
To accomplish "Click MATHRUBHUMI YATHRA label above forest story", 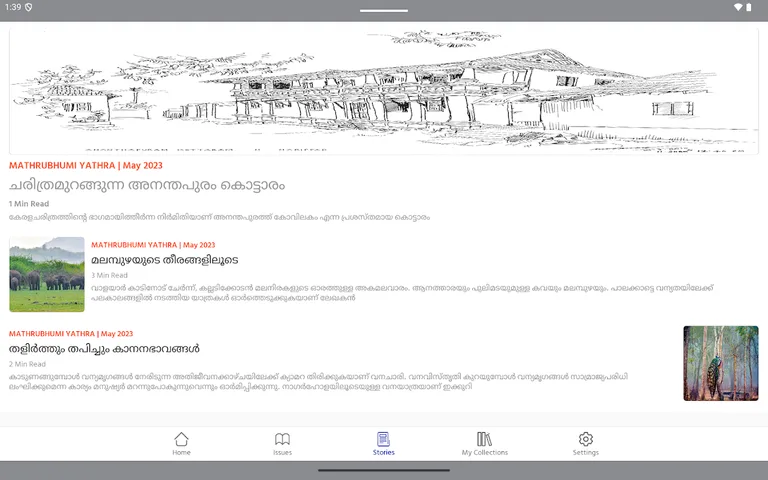I will [71, 334].
